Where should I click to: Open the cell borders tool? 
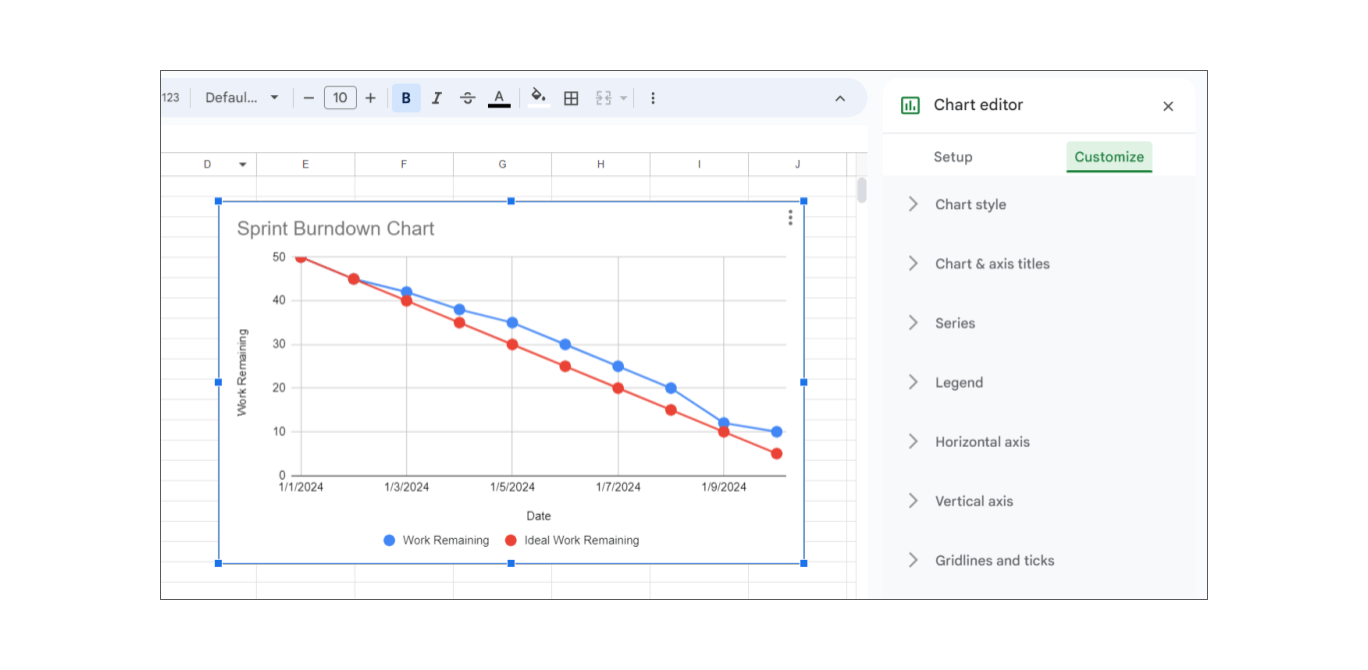click(x=571, y=98)
